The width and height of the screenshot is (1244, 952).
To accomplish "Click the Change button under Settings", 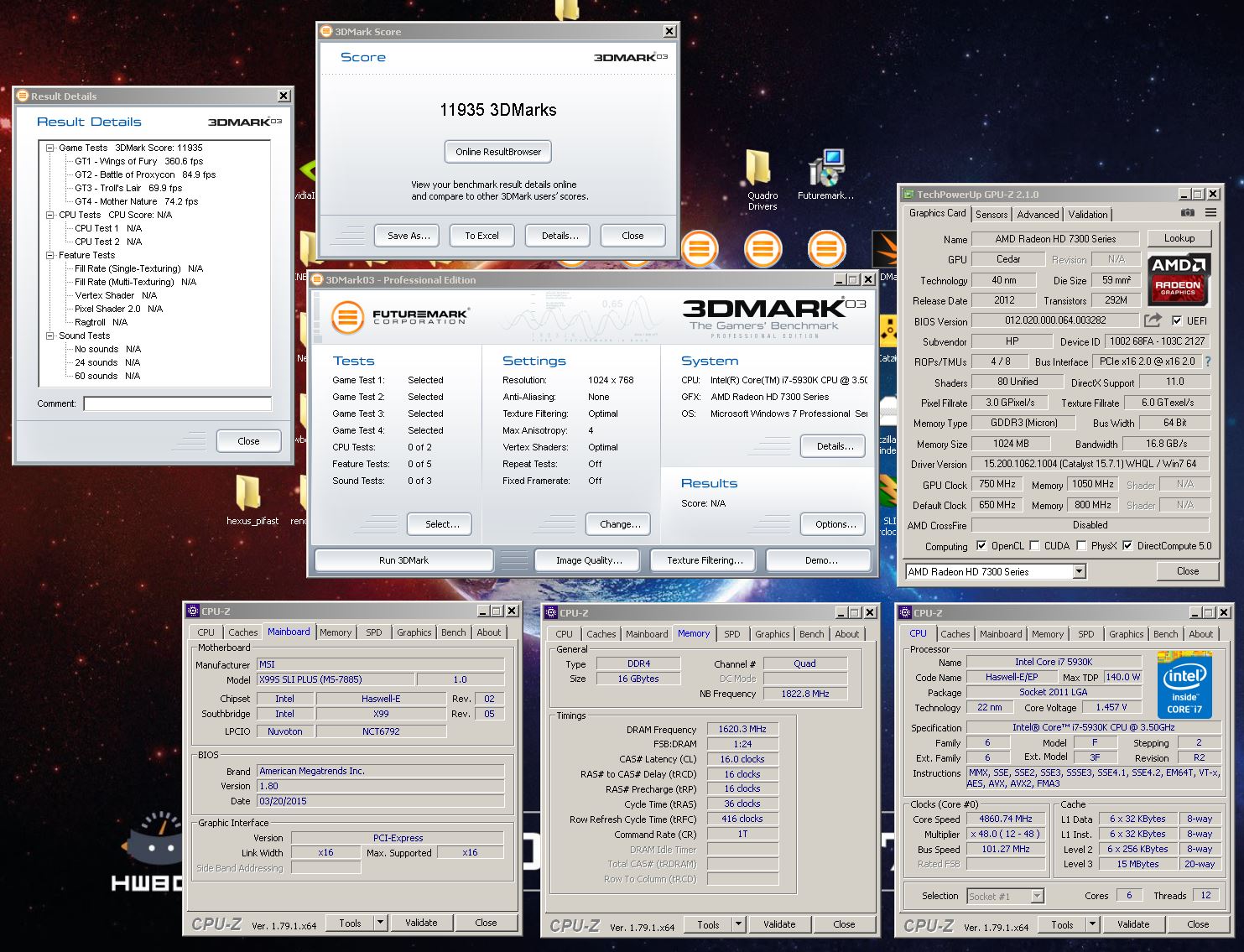I will point(620,524).
